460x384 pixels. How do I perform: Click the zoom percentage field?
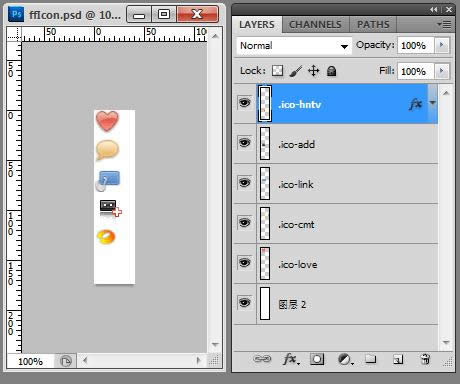coord(31,361)
